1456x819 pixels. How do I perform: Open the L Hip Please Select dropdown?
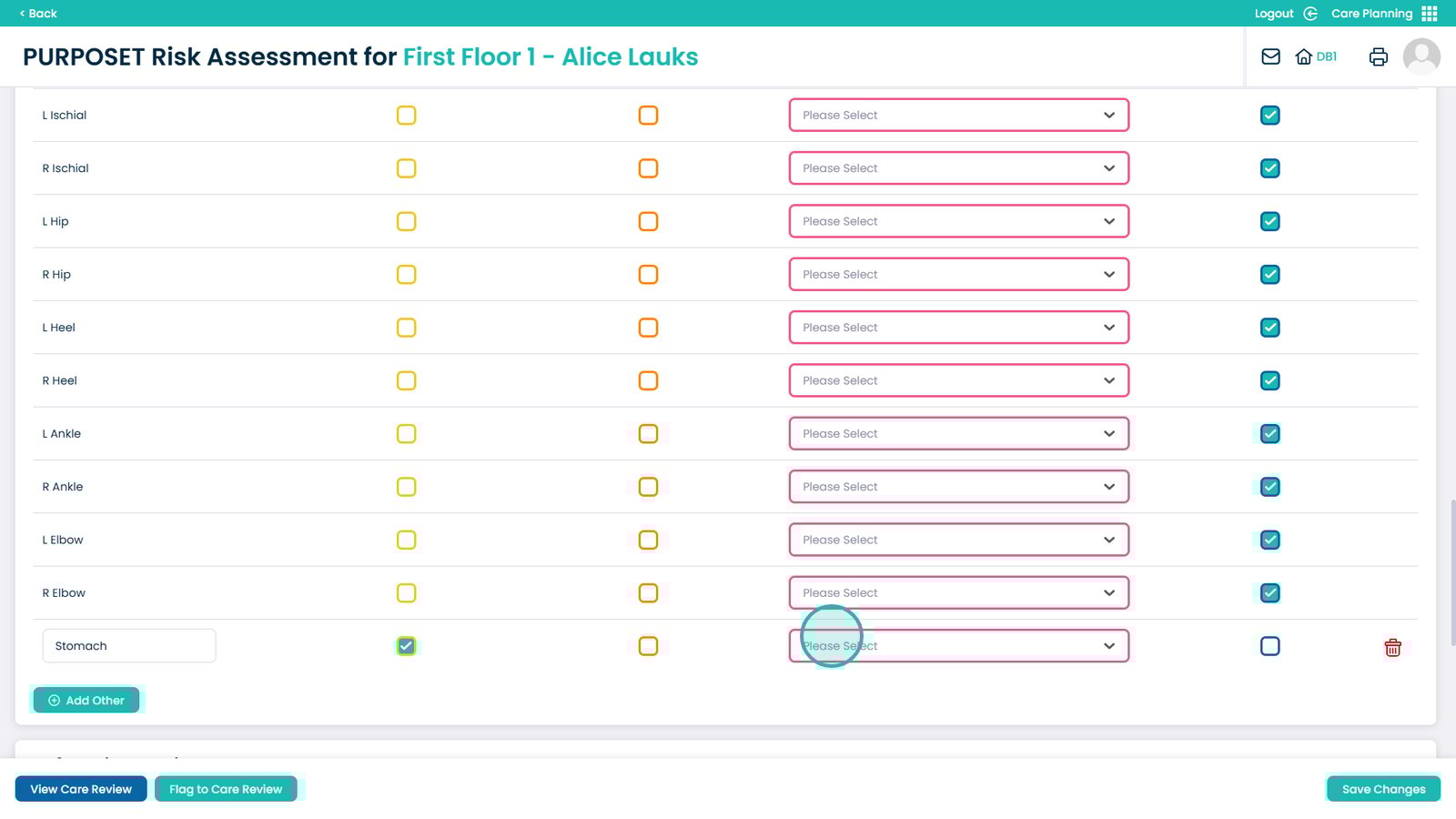[958, 222]
